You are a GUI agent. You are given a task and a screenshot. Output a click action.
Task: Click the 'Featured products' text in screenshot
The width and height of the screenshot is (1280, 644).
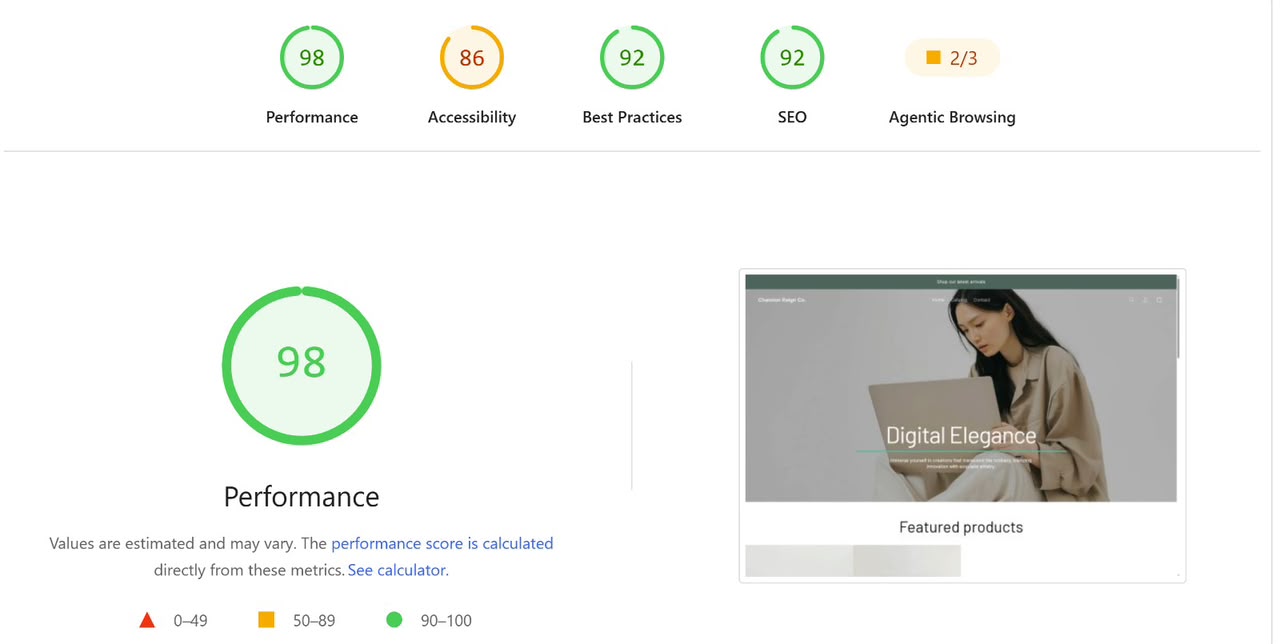[961, 527]
